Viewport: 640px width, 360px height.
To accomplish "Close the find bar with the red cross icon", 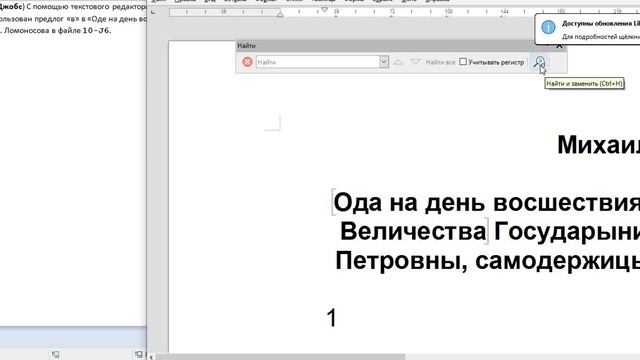I will coord(247,62).
